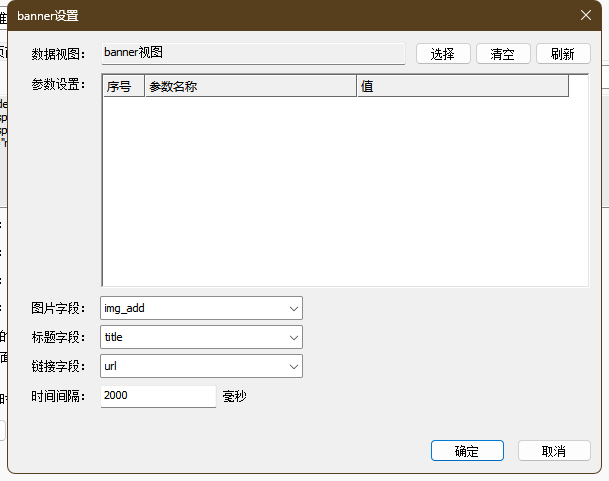The height and width of the screenshot is (481, 609).
Task: Confirm settings with the 确定 button
Action: coord(467,451)
